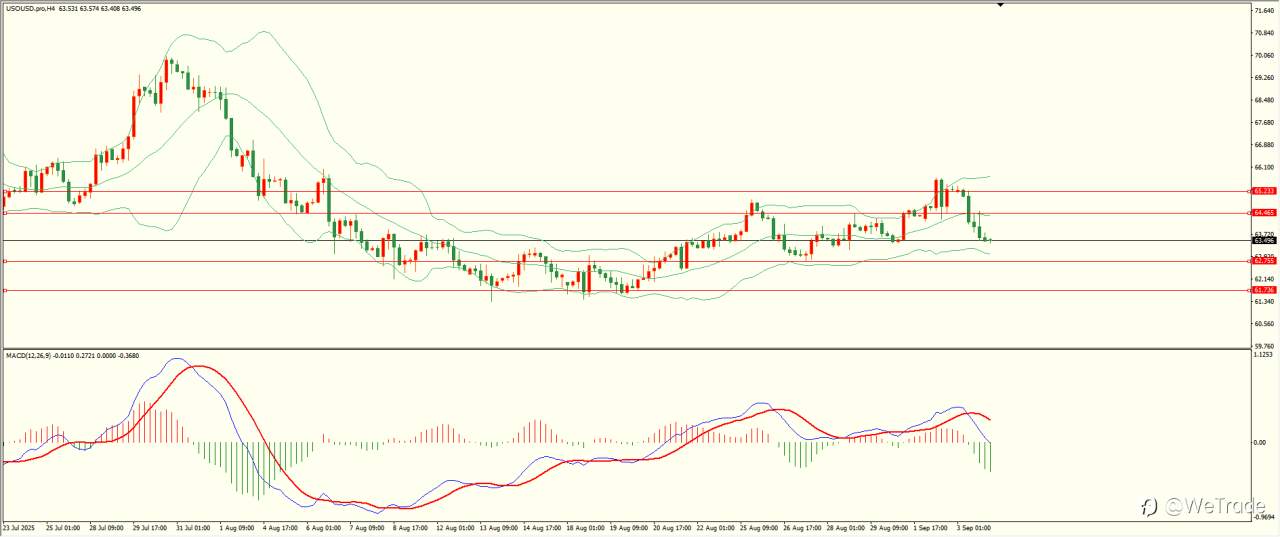Click the 70.840 price axis value
1280x537 pixels.
(1264, 33)
